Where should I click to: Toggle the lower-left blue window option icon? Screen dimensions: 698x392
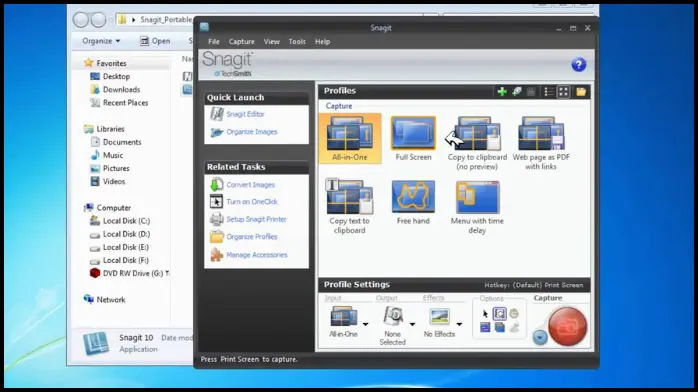(x=485, y=328)
